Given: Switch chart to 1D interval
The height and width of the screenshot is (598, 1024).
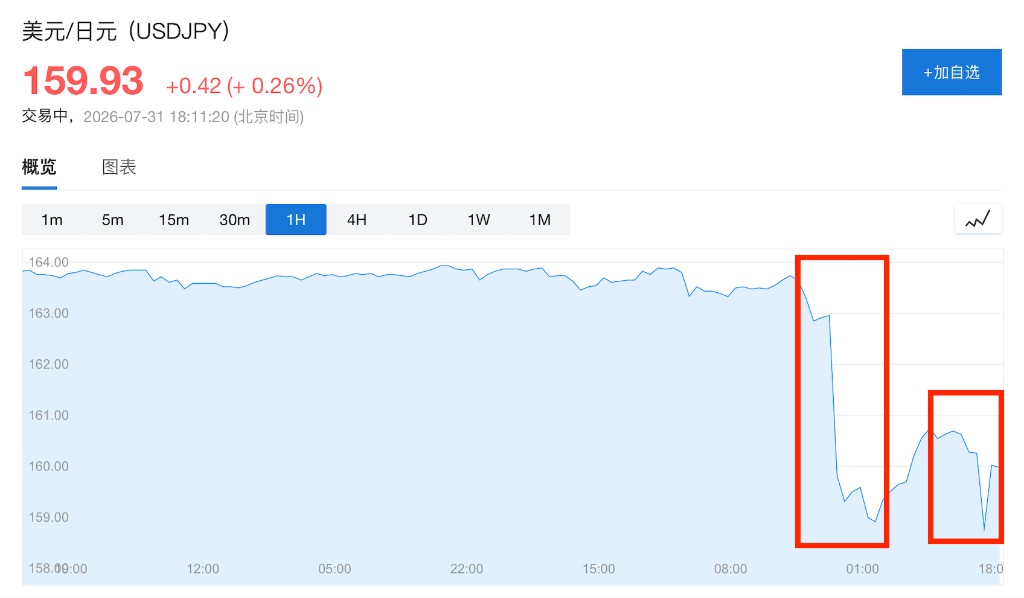Looking at the screenshot, I should click(x=418, y=219).
